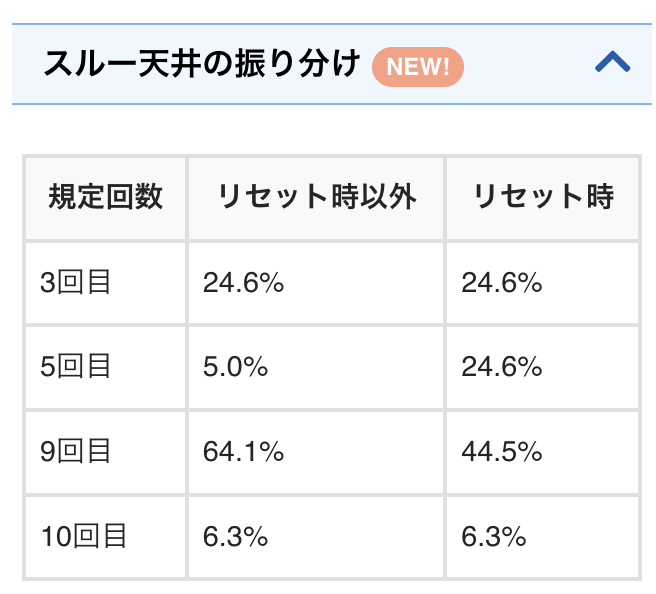Select the リセット時 column header
Viewport: 656px width, 594px height.
click(x=542, y=197)
